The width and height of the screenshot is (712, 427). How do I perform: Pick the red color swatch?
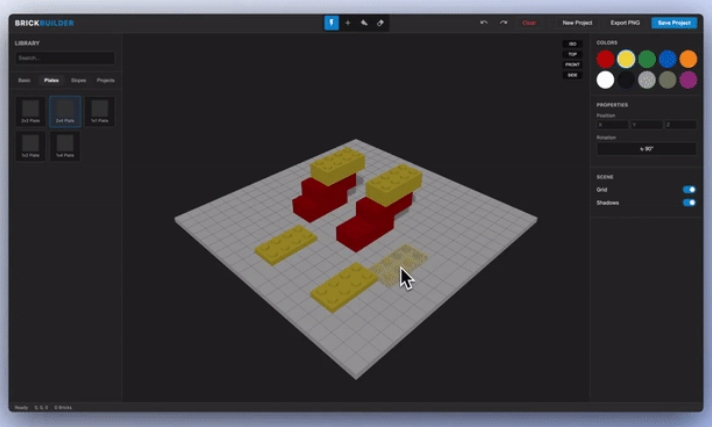[605, 59]
